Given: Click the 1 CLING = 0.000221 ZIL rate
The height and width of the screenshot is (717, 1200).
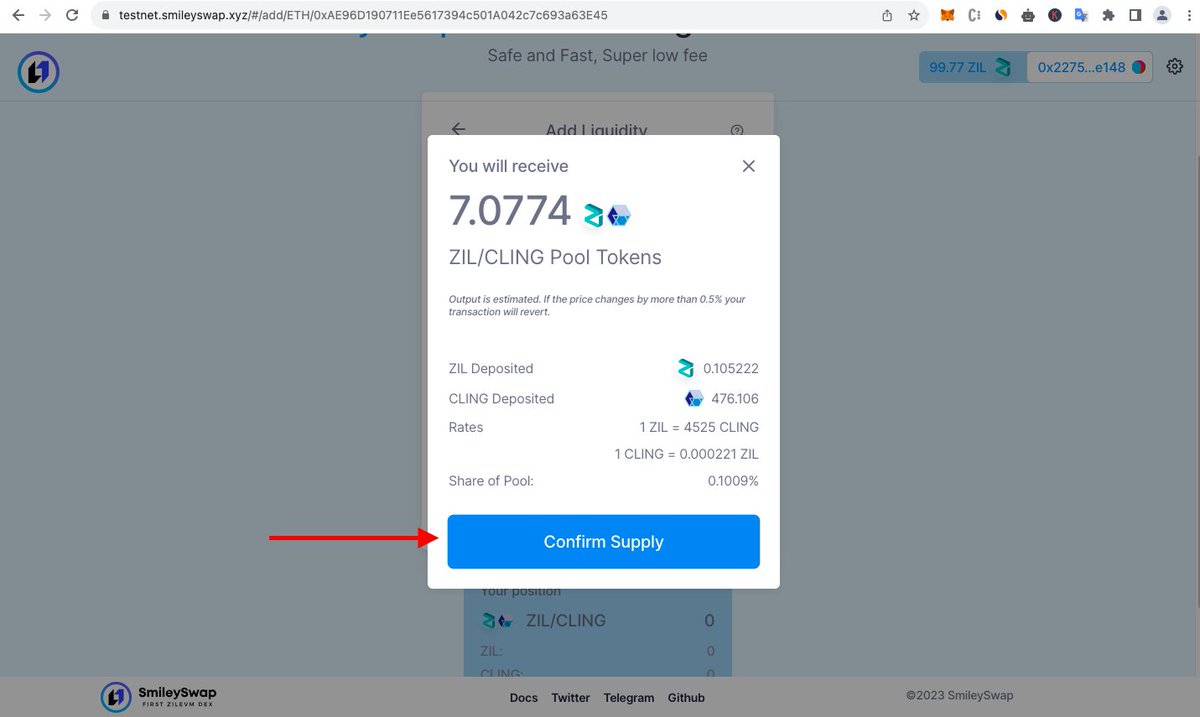Looking at the screenshot, I should tap(686, 454).
